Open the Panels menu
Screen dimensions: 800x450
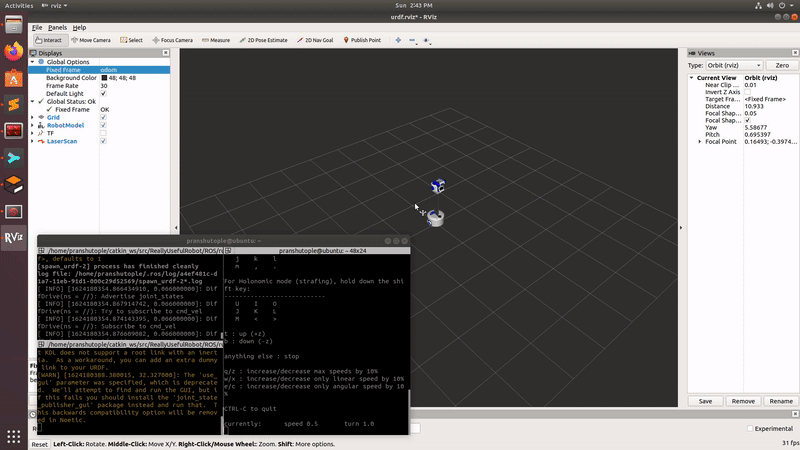pyautogui.click(x=57, y=28)
